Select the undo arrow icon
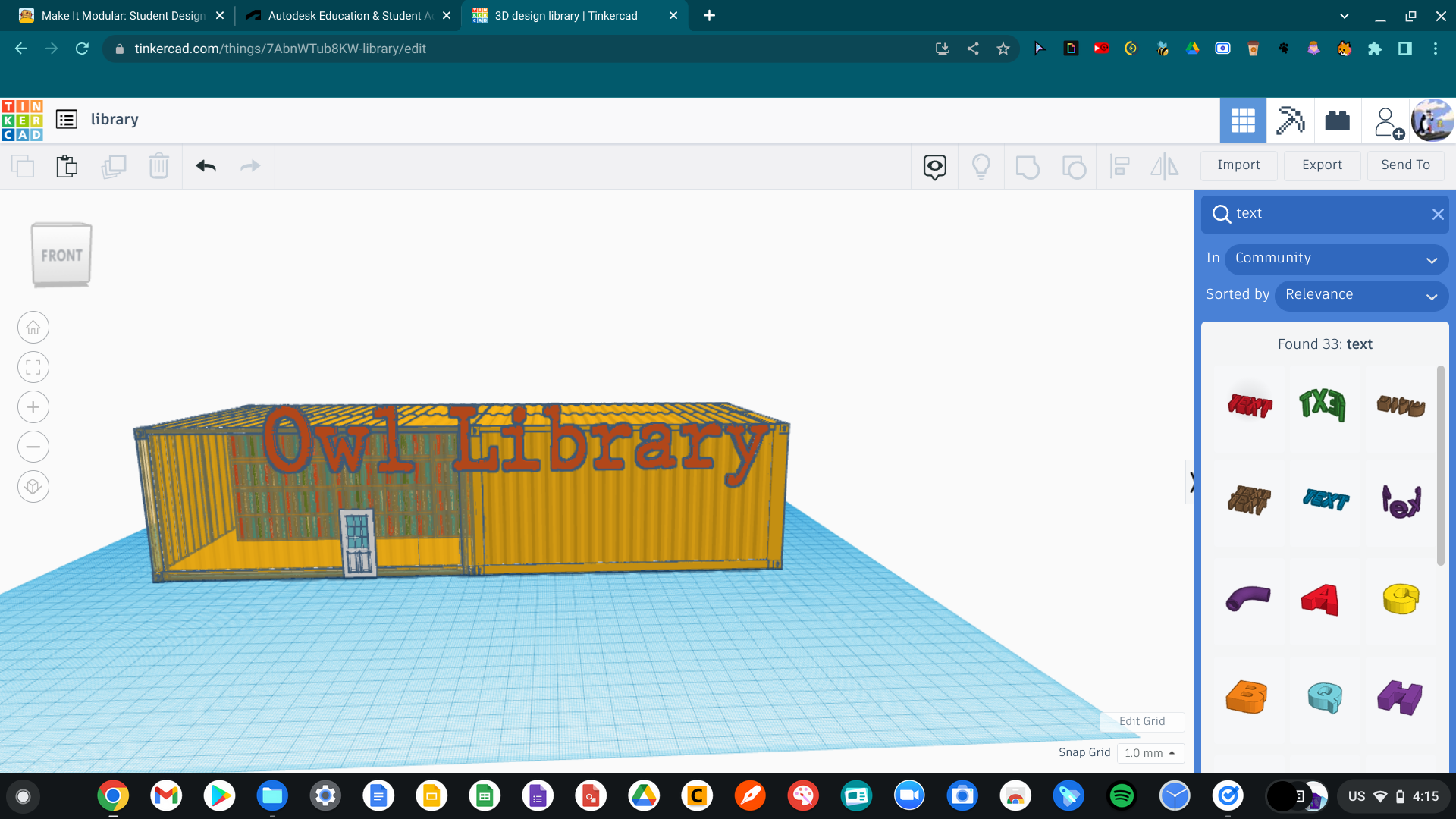 coord(206,165)
